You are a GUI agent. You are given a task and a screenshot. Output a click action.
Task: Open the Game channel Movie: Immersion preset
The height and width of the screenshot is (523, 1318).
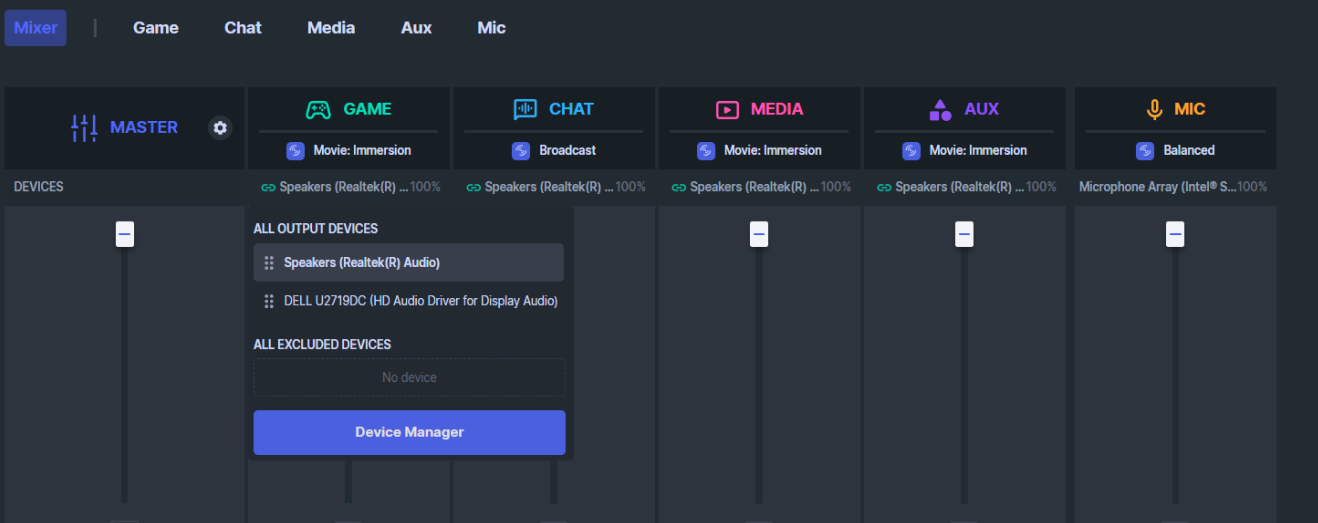(349, 150)
